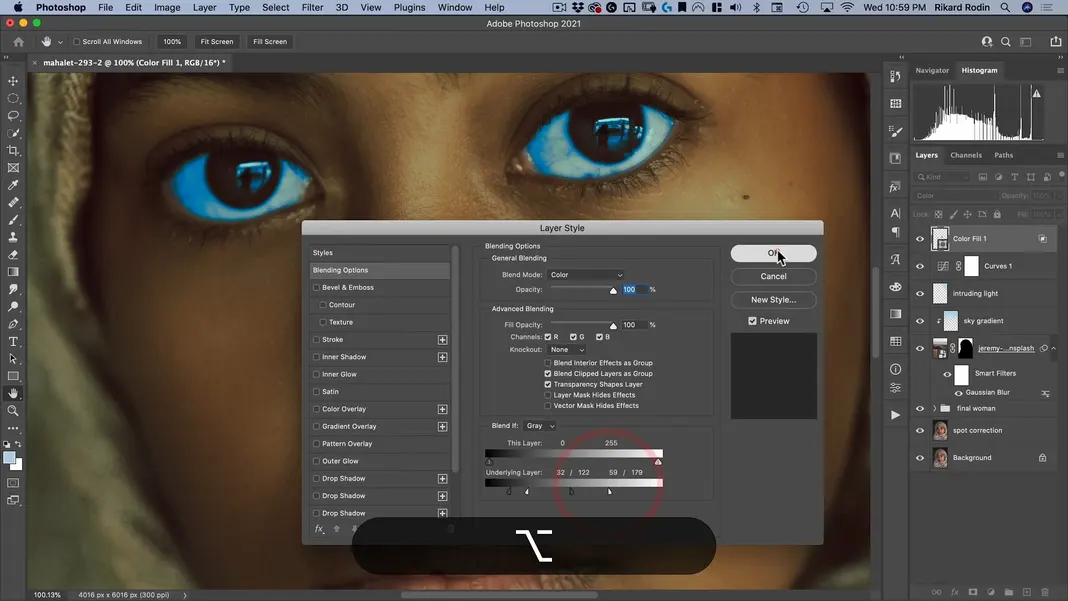
Task: Select the Elliptical Marquee tool
Action: tap(13, 98)
